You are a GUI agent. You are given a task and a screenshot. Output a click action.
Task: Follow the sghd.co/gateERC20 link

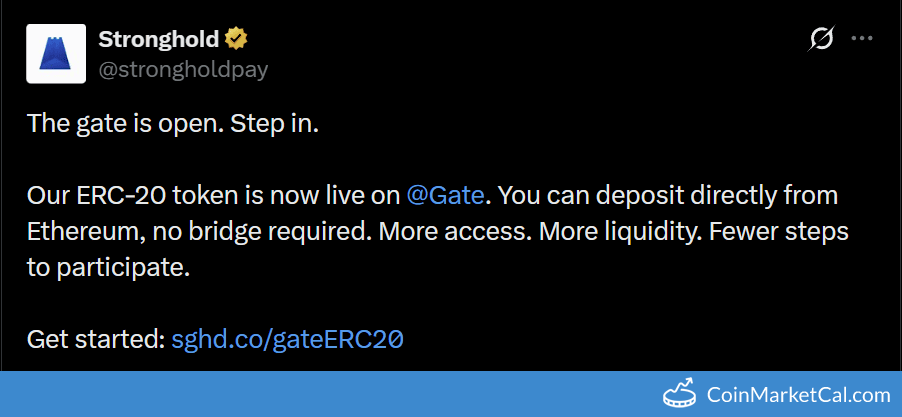(288, 339)
